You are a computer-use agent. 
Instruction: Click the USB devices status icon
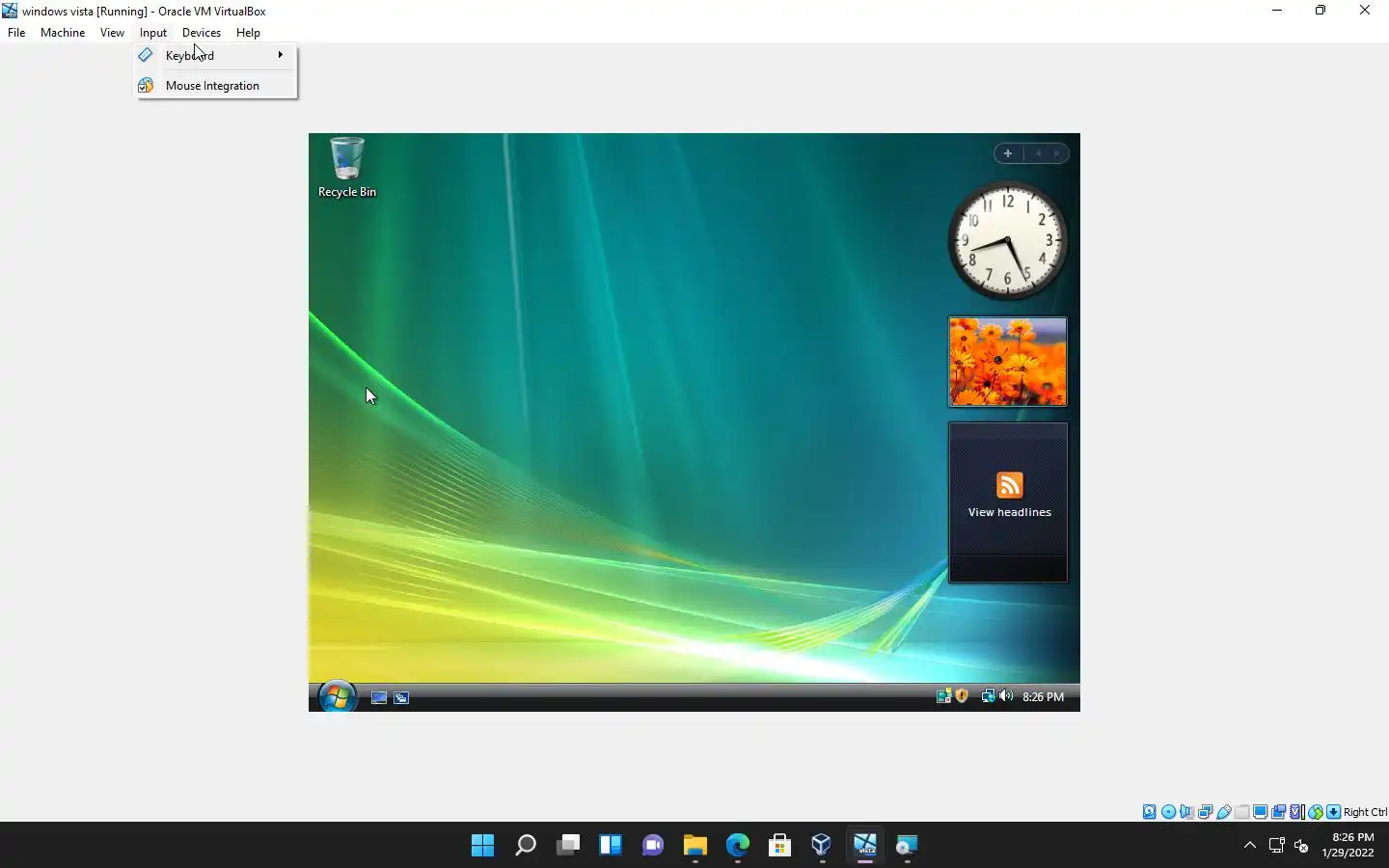point(1224,812)
